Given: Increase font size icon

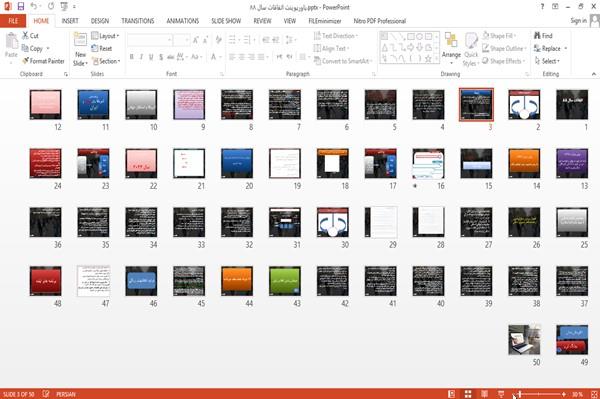Looking at the screenshot, I should (x=196, y=40).
